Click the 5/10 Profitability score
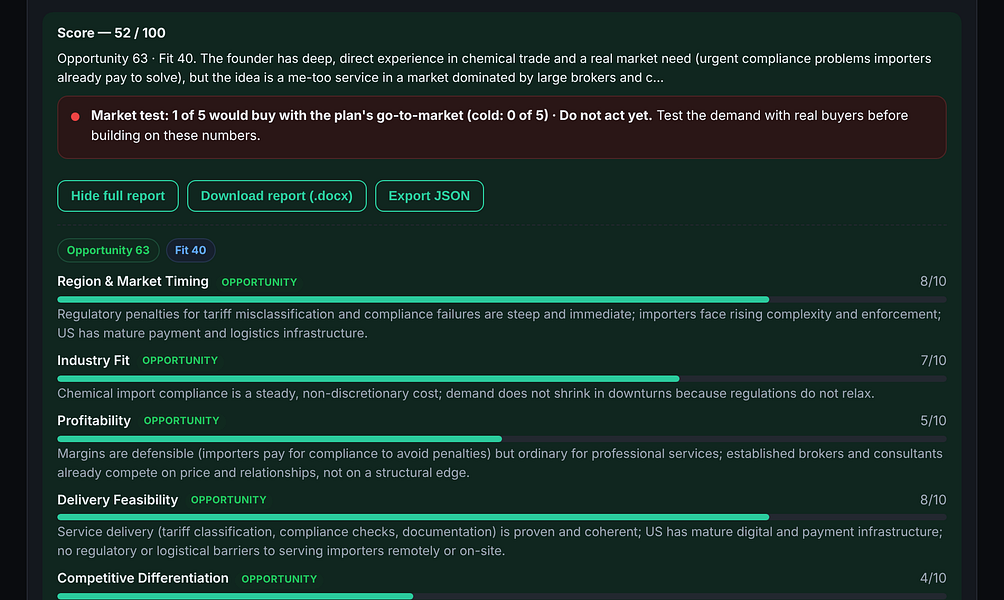Viewport: 1004px width, 600px height. pos(933,421)
